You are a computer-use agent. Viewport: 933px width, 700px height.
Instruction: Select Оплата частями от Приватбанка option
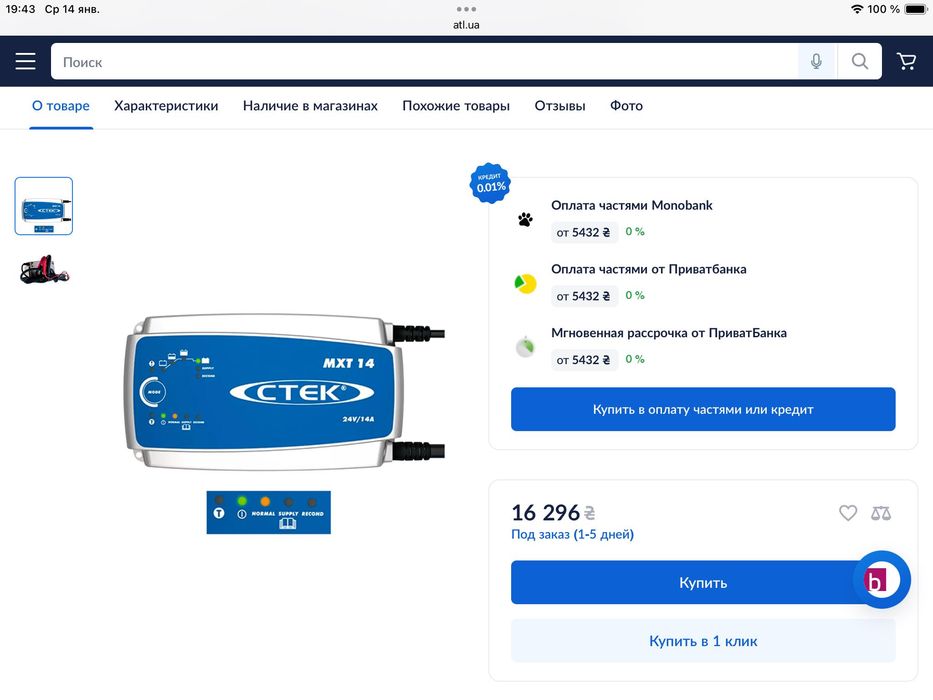[648, 269]
